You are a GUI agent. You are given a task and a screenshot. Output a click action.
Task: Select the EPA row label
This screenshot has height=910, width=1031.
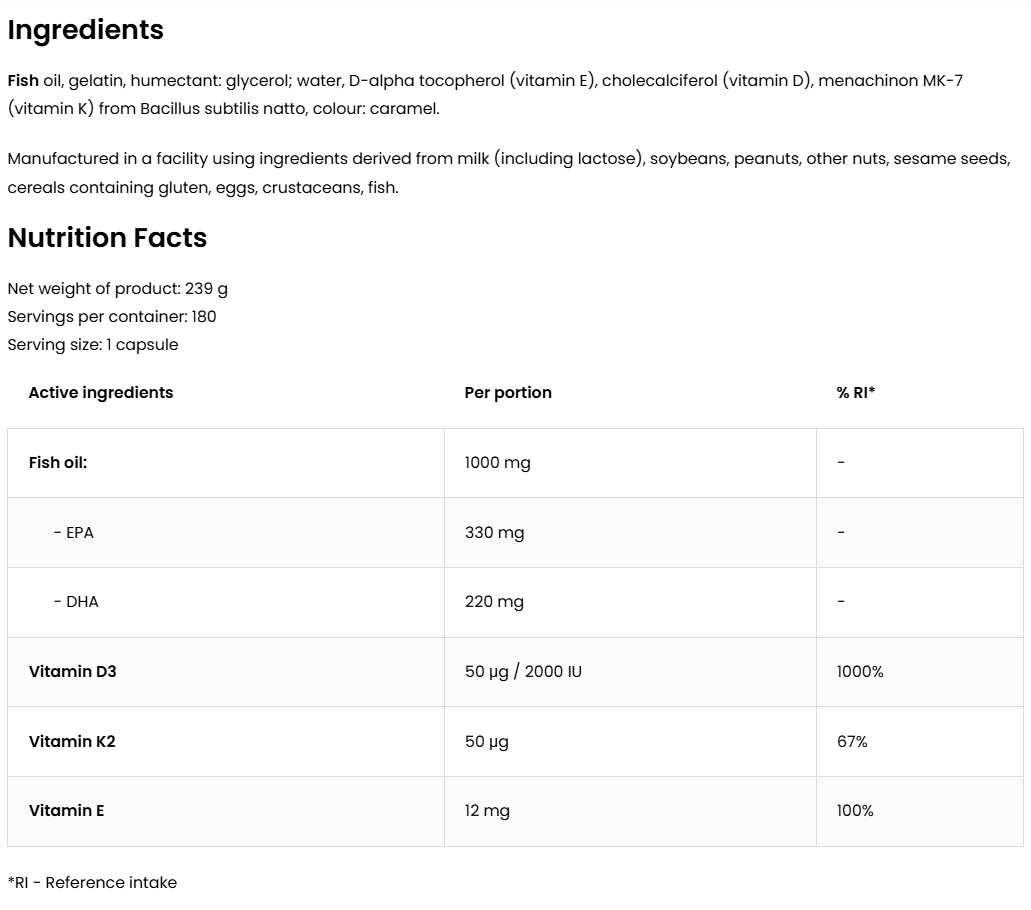73,533
